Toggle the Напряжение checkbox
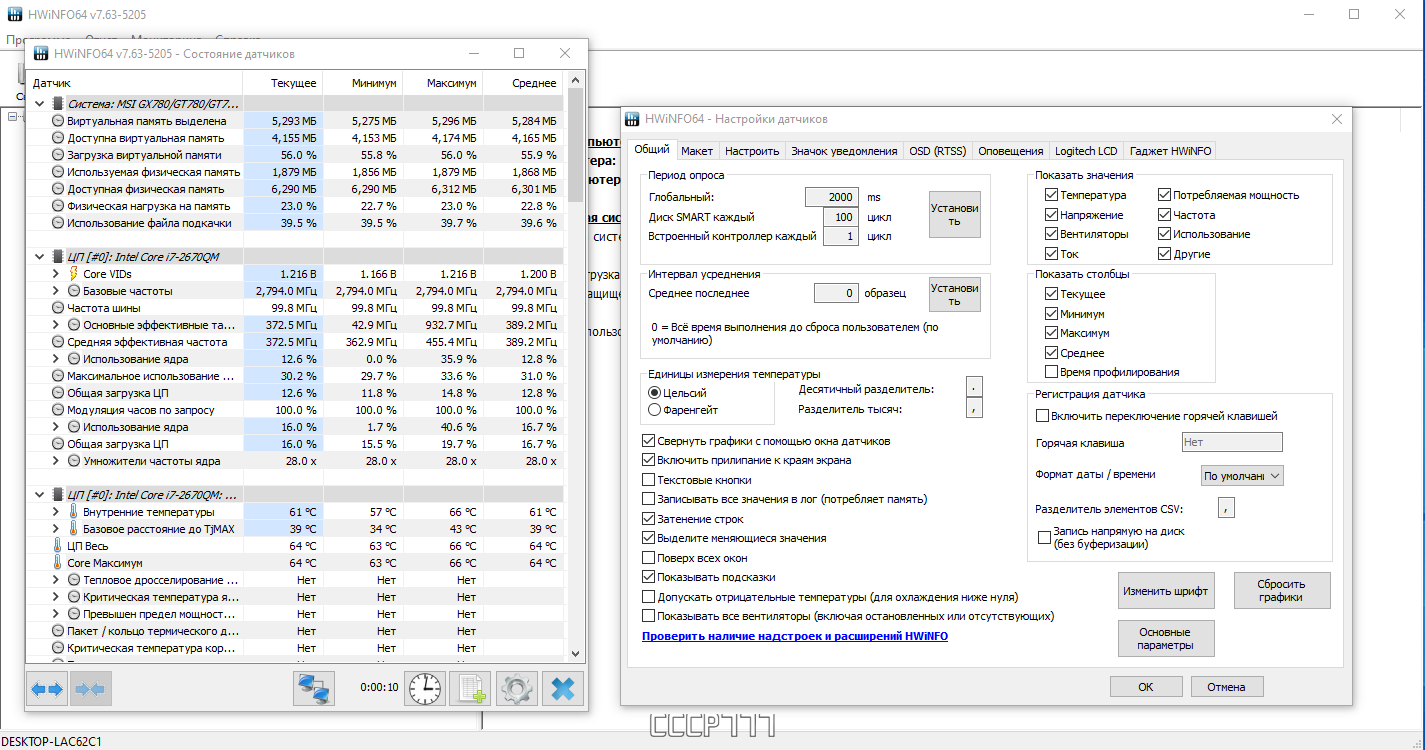The image size is (1425, 750). 1051,214
